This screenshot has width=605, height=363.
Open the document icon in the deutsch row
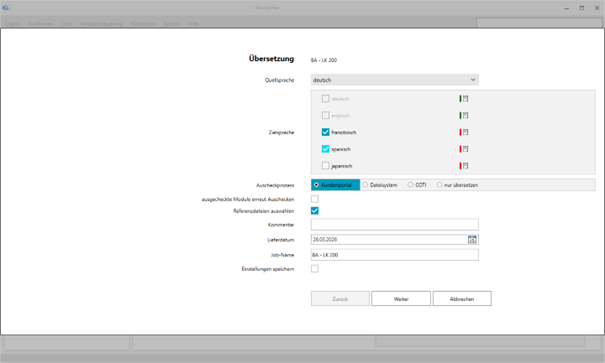(466, 99)
